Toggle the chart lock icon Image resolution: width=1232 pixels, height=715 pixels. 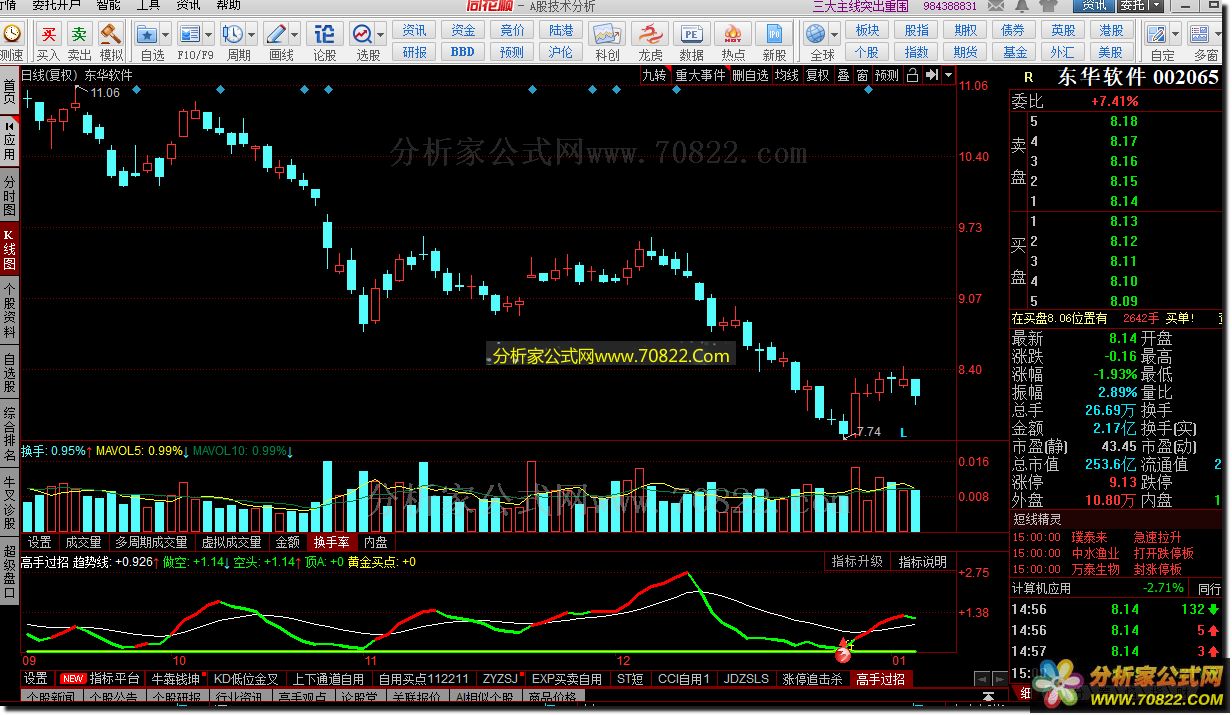911,75
